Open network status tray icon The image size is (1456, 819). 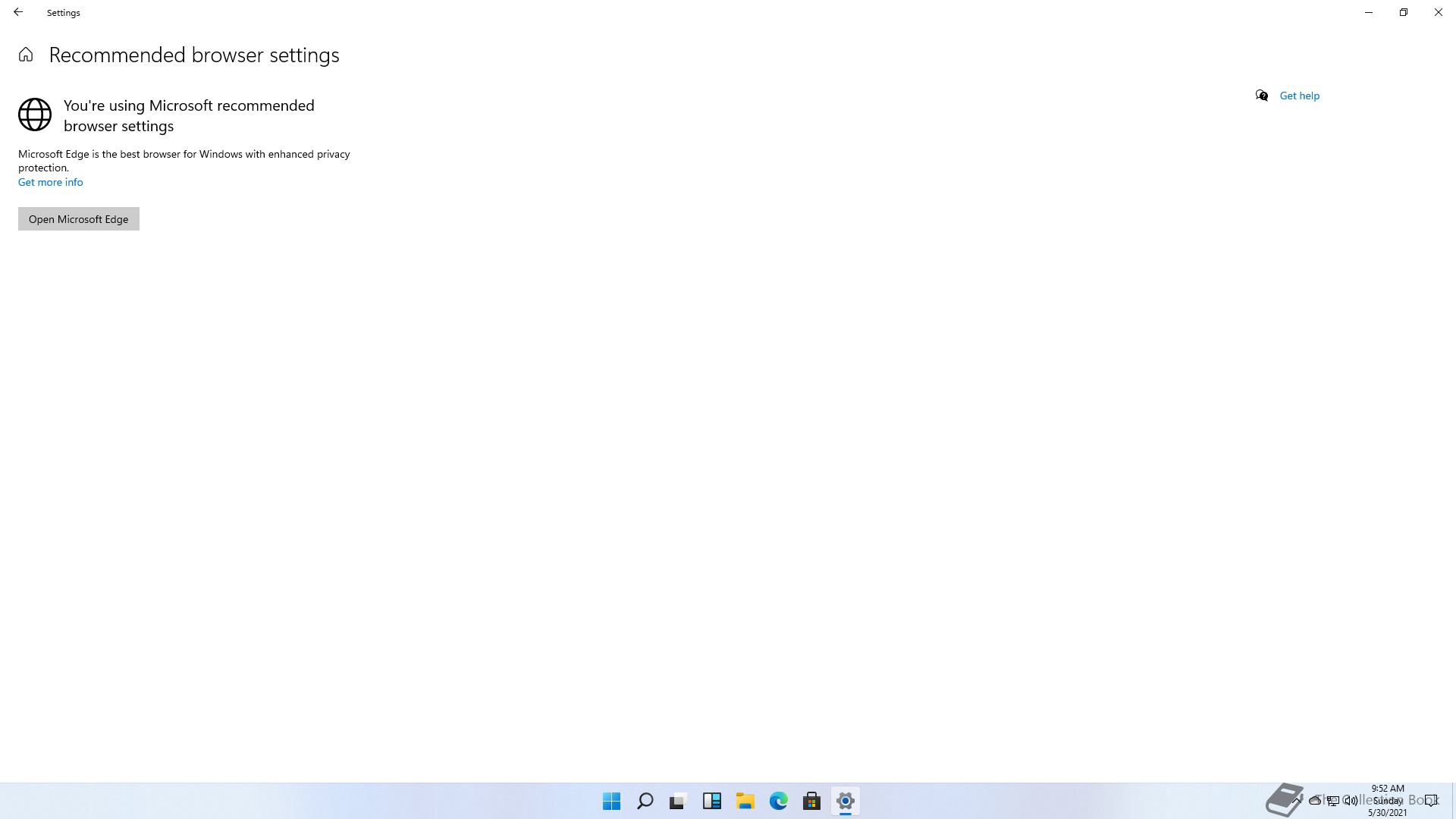pos(1333,800)
